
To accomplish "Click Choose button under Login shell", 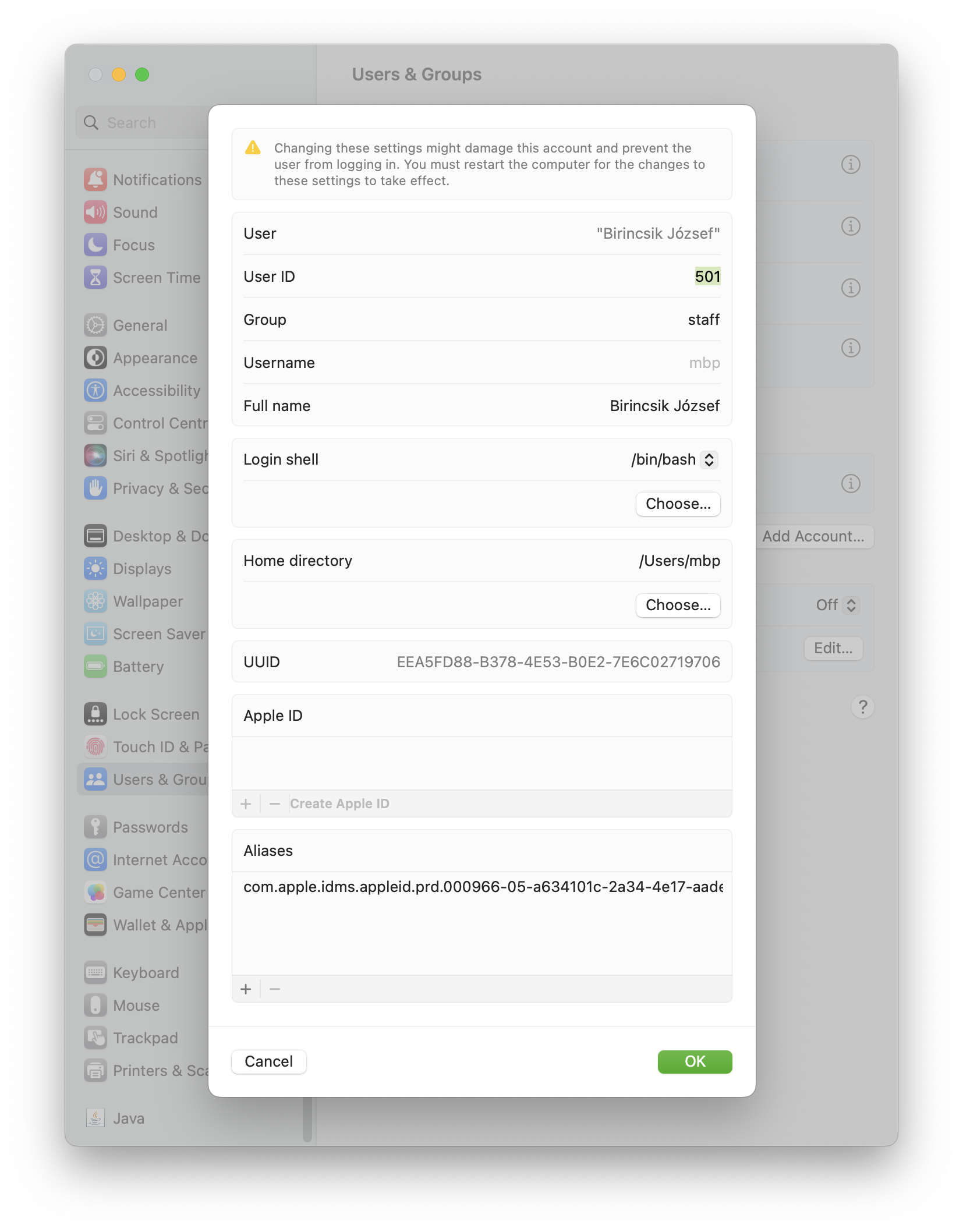I will (x=678, y=504).
